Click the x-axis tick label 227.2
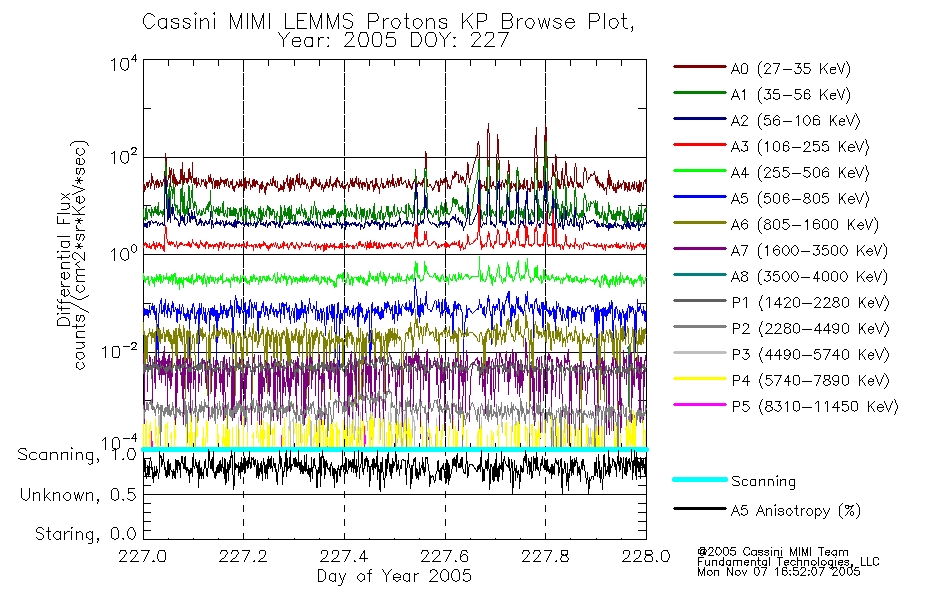This screenshot has width=950, height=600. click(x=244, y=556)
